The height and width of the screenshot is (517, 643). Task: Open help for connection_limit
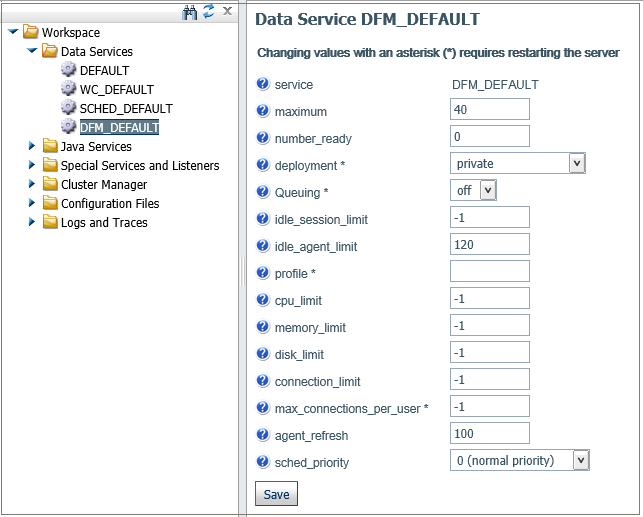point(263,380)
